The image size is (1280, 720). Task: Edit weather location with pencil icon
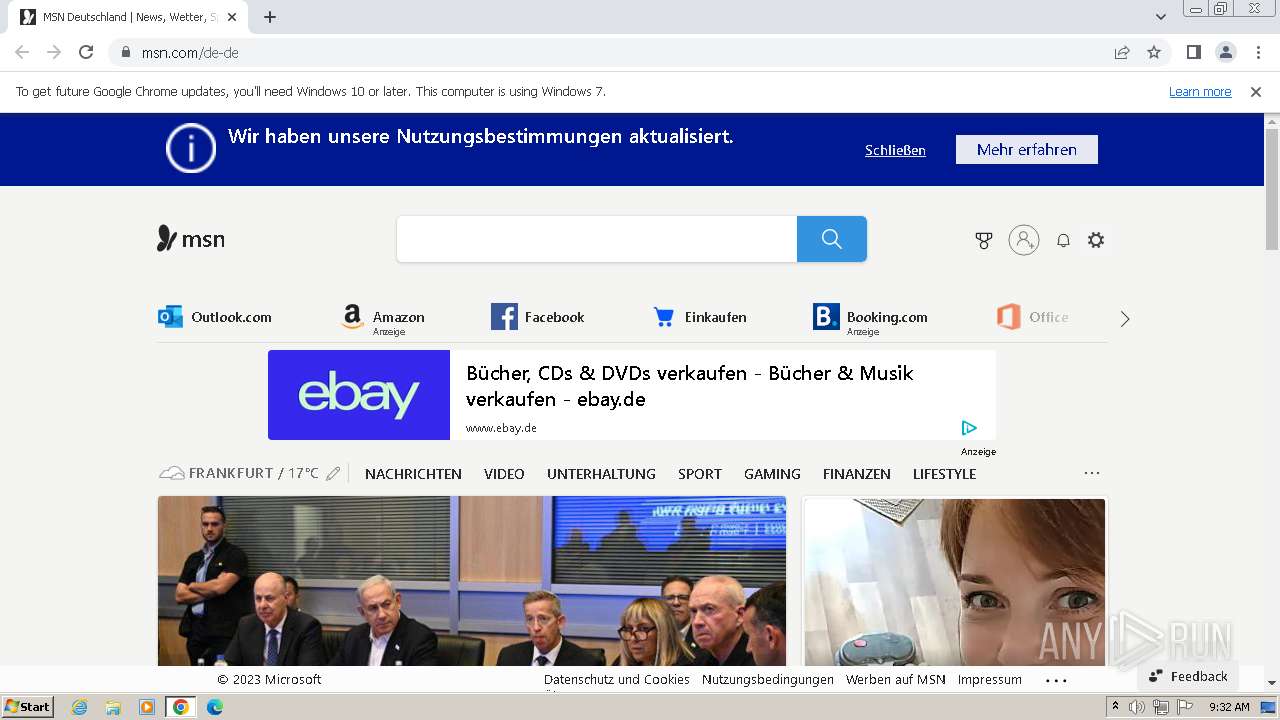(333, 473)
